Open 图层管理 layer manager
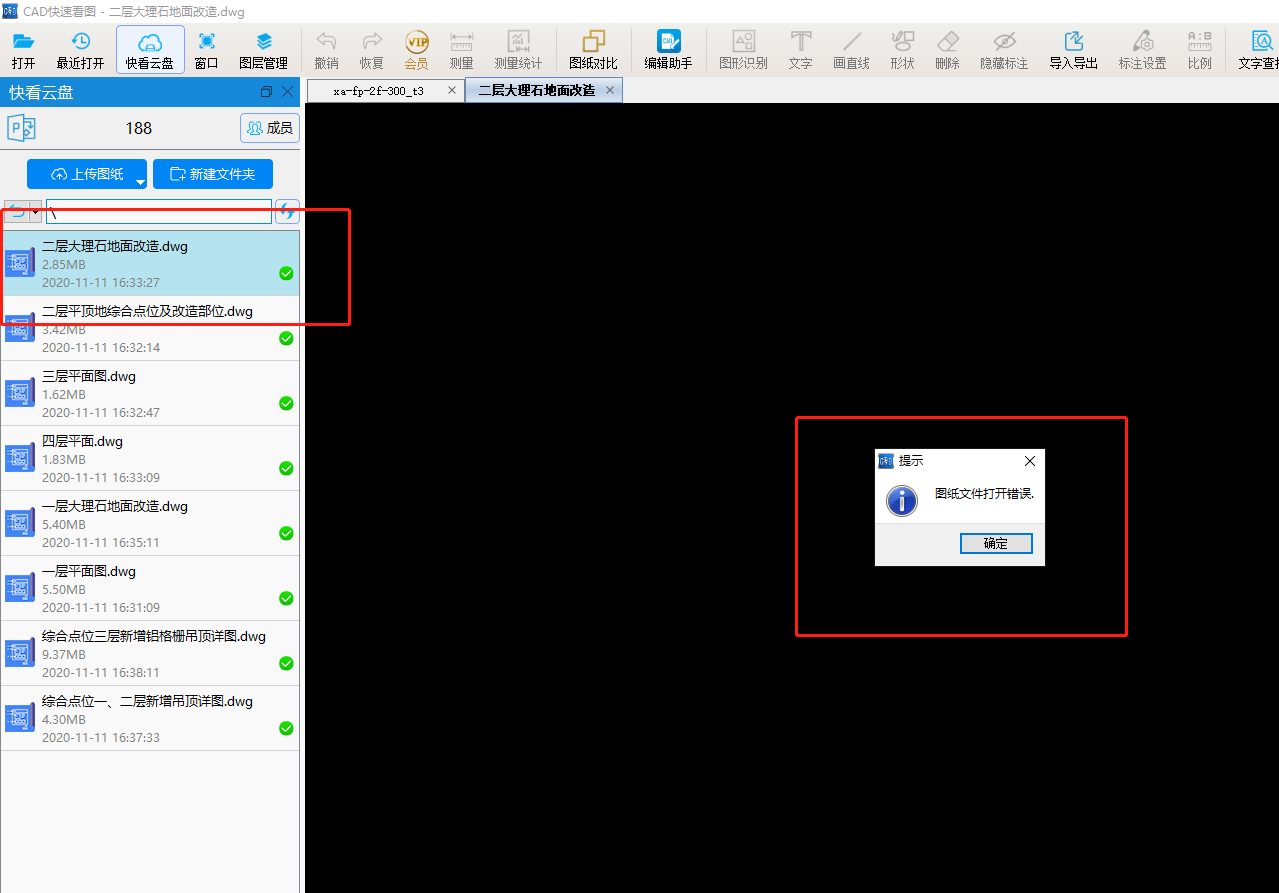Viewport: 1279px width, 893px height. tap(263, 50)
